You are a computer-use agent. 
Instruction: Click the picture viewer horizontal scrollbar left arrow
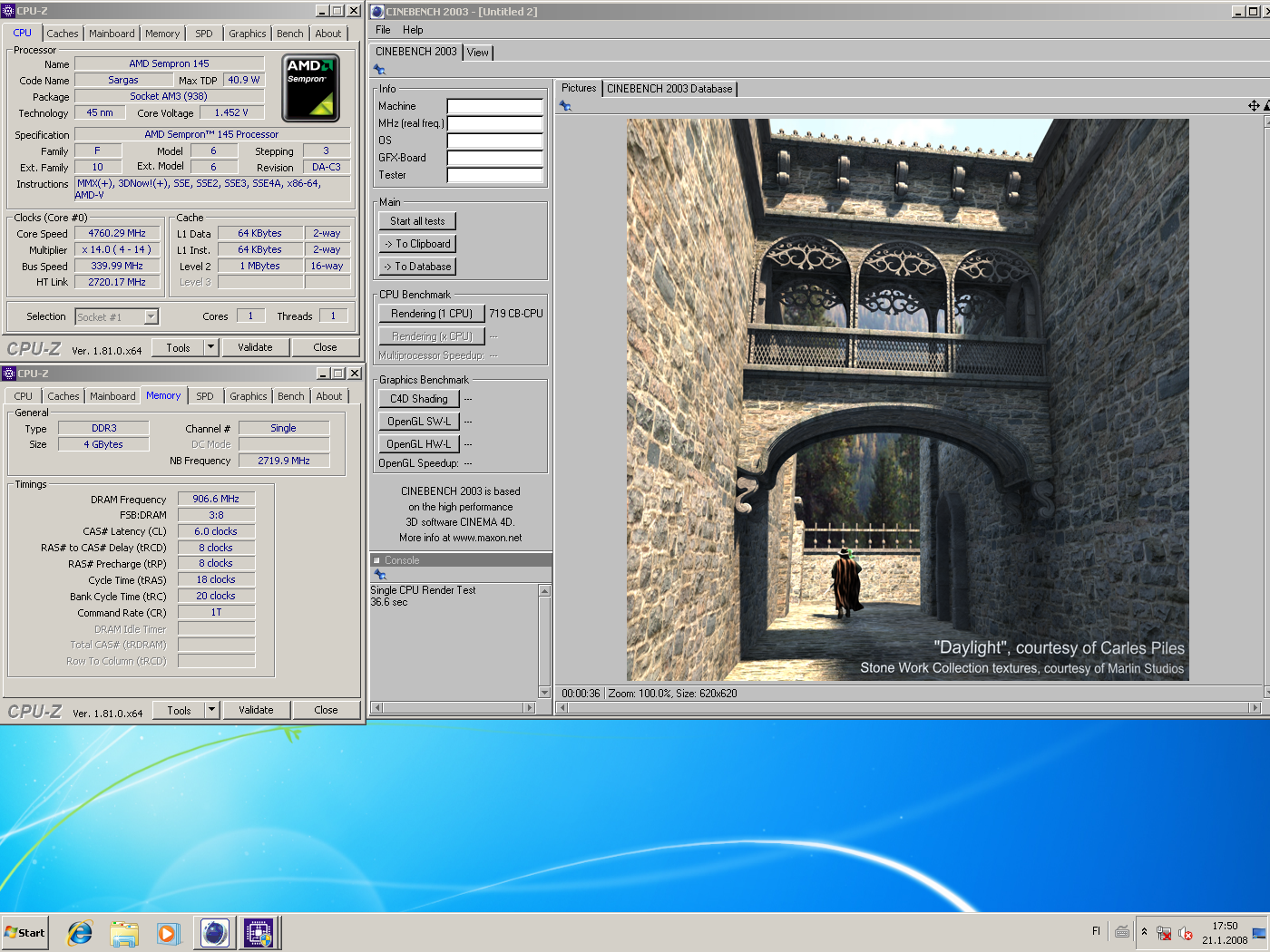(562, 707)
